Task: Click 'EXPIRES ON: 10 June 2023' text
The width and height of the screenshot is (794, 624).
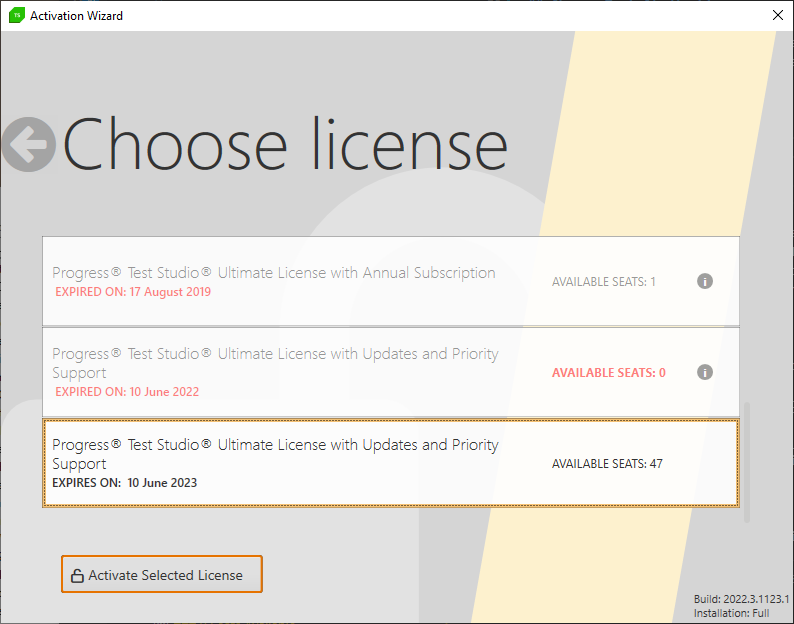Action: pyautogui.click(x=125, y=483)
